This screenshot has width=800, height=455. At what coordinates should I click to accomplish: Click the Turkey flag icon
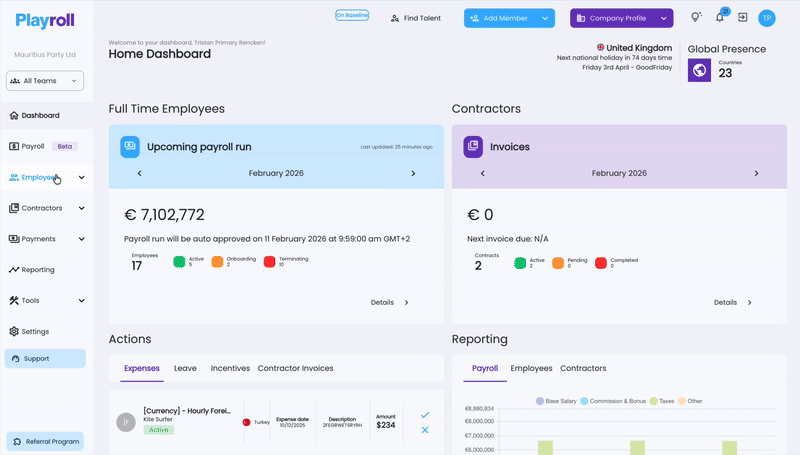(246, 422)
